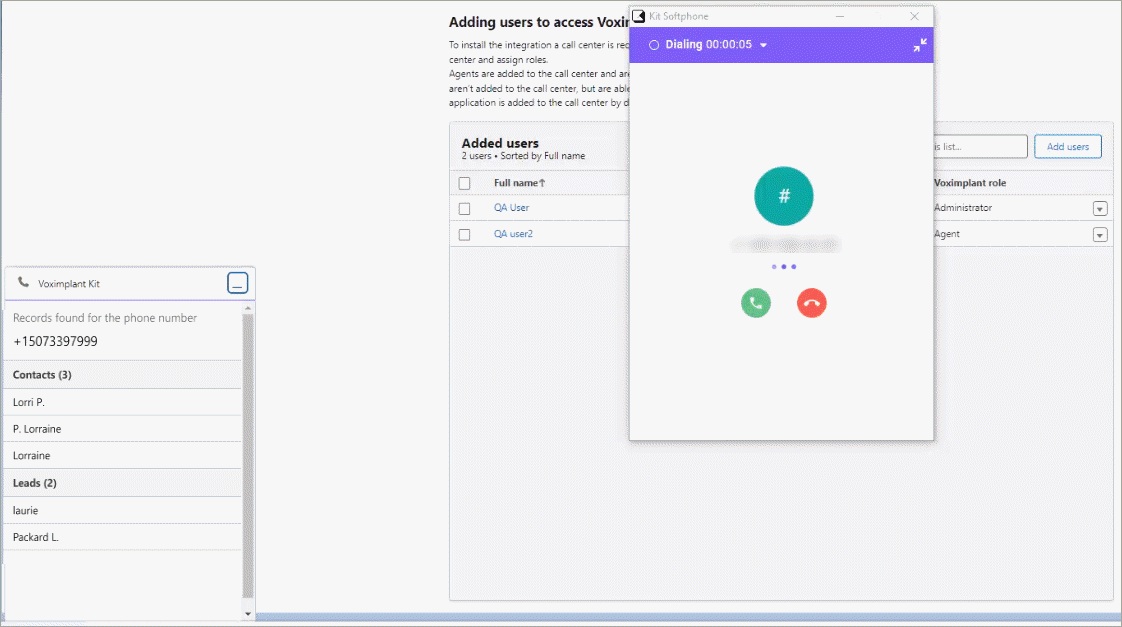This screenshot has width=1122, height=627.
Task: Open lead laurie
Action: coord(123,510)
